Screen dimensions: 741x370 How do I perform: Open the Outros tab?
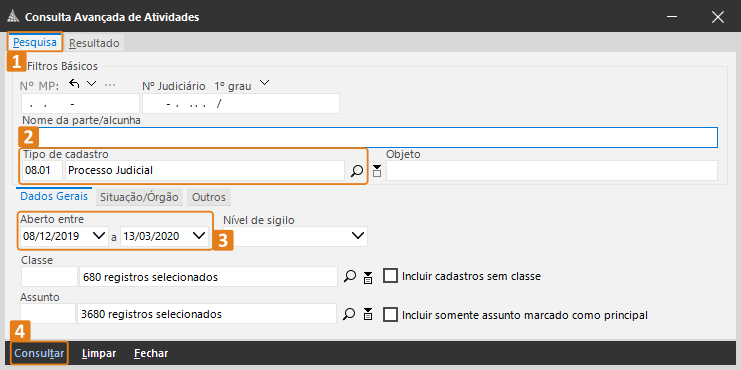209,198
